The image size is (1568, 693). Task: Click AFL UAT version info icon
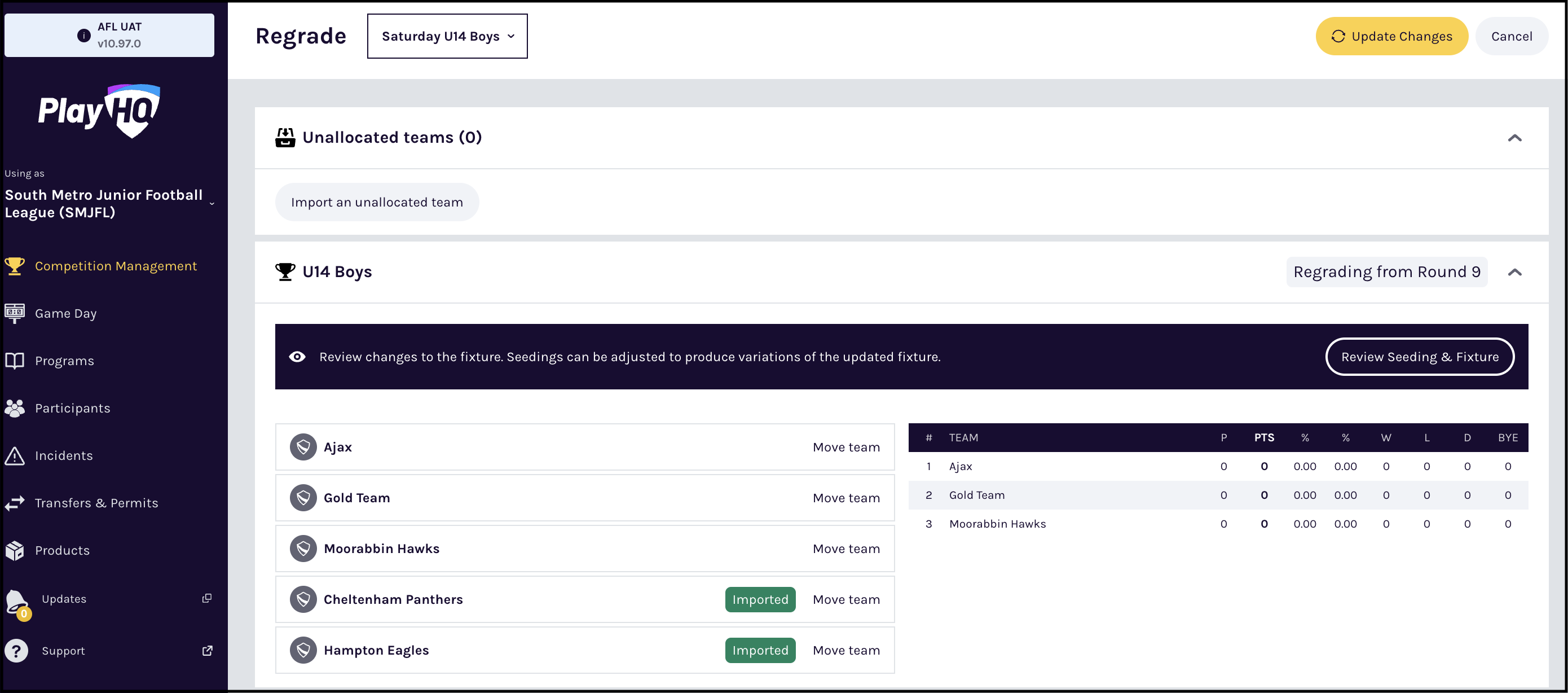coord(84,36)
